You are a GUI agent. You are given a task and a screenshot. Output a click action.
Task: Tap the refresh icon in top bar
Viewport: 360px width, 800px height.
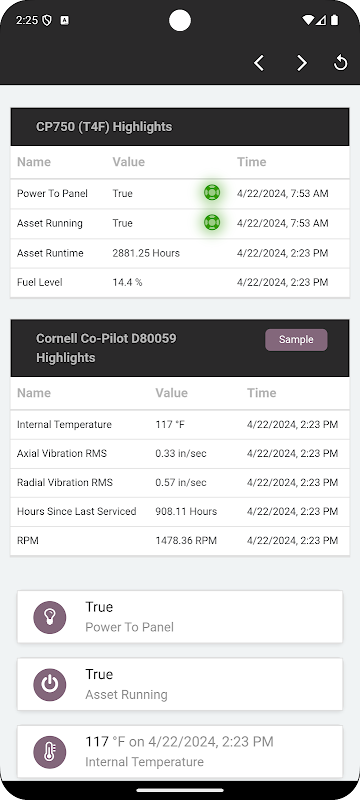coord(340,63)
